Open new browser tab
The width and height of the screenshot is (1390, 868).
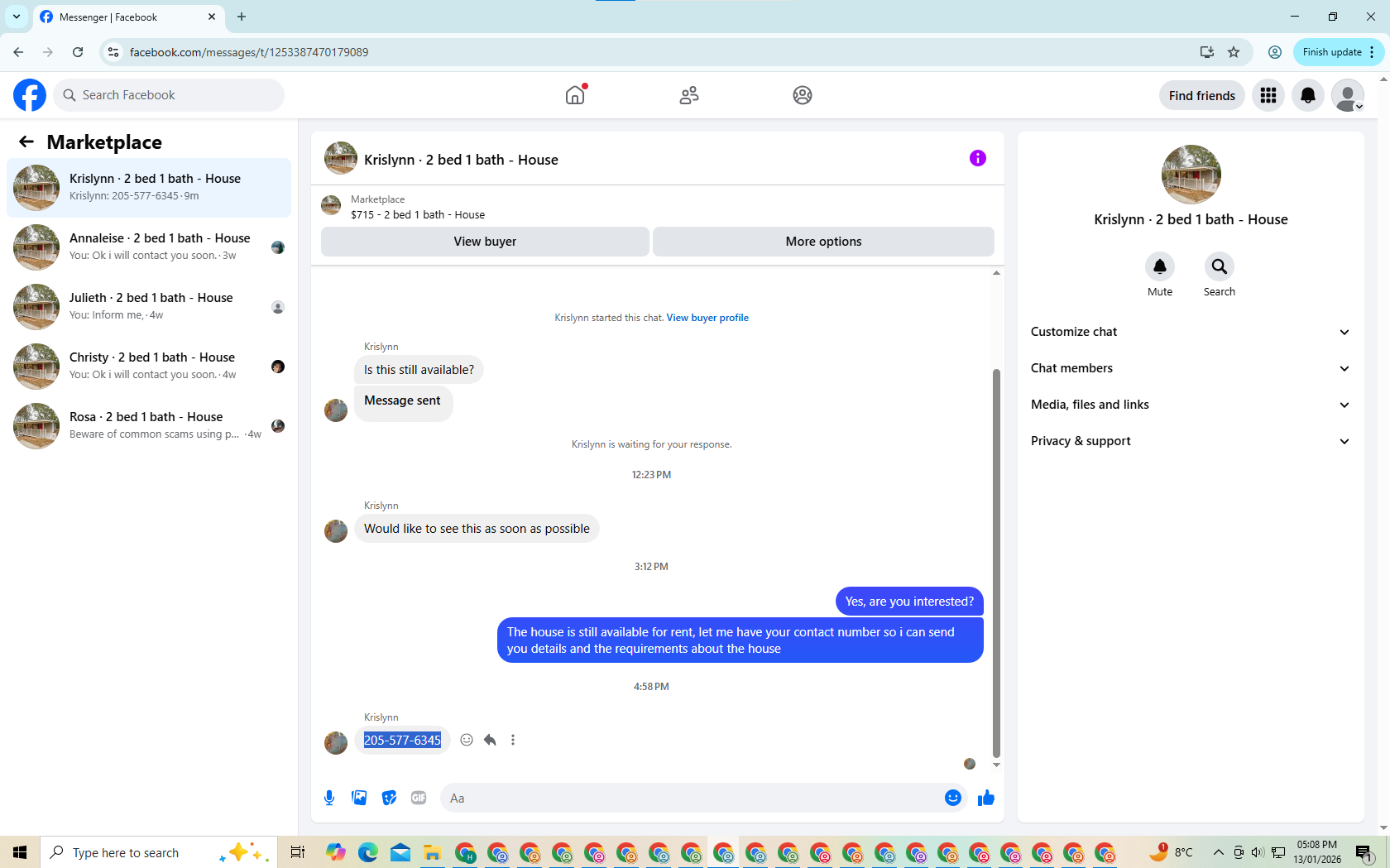(242, 17)
